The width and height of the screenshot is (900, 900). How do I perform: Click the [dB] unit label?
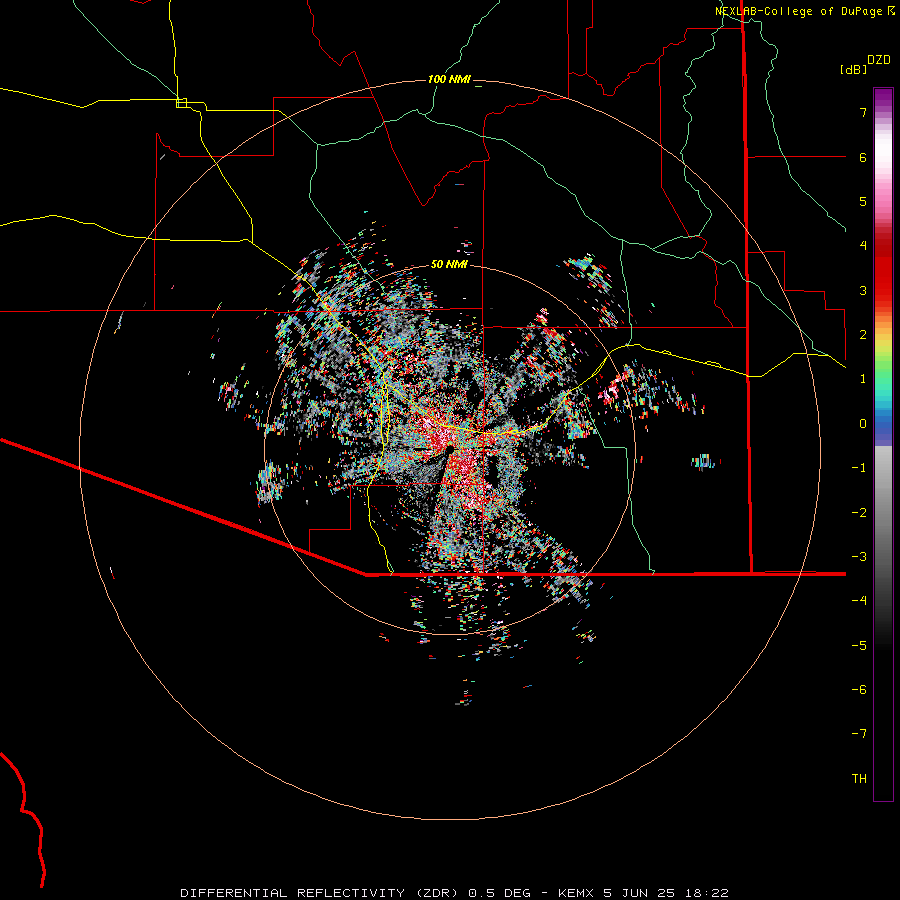[853, 69]
